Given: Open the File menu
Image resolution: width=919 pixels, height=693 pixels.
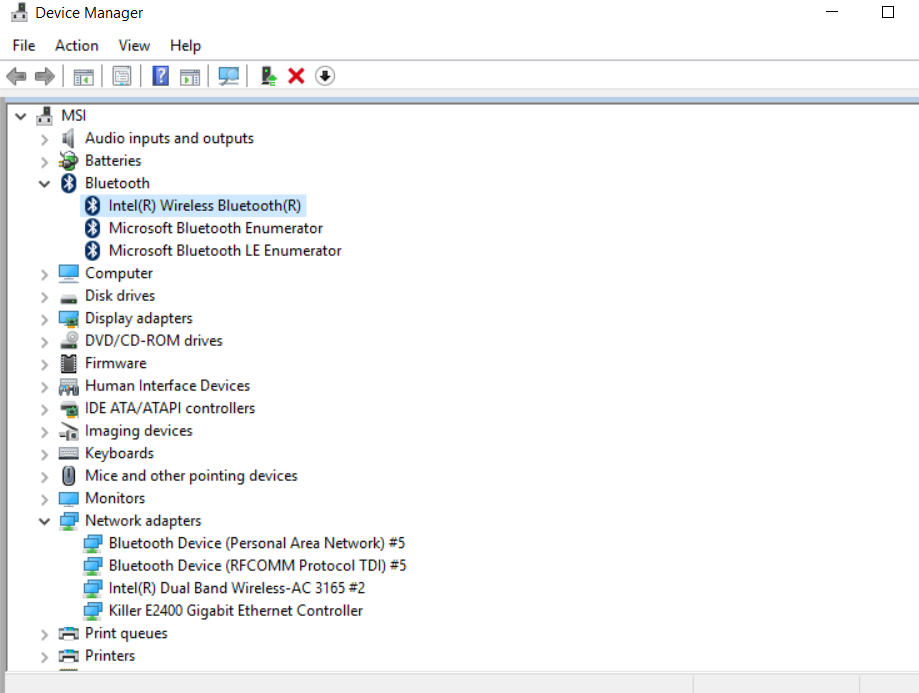Looking at the screenshot, I should point(24,45).
